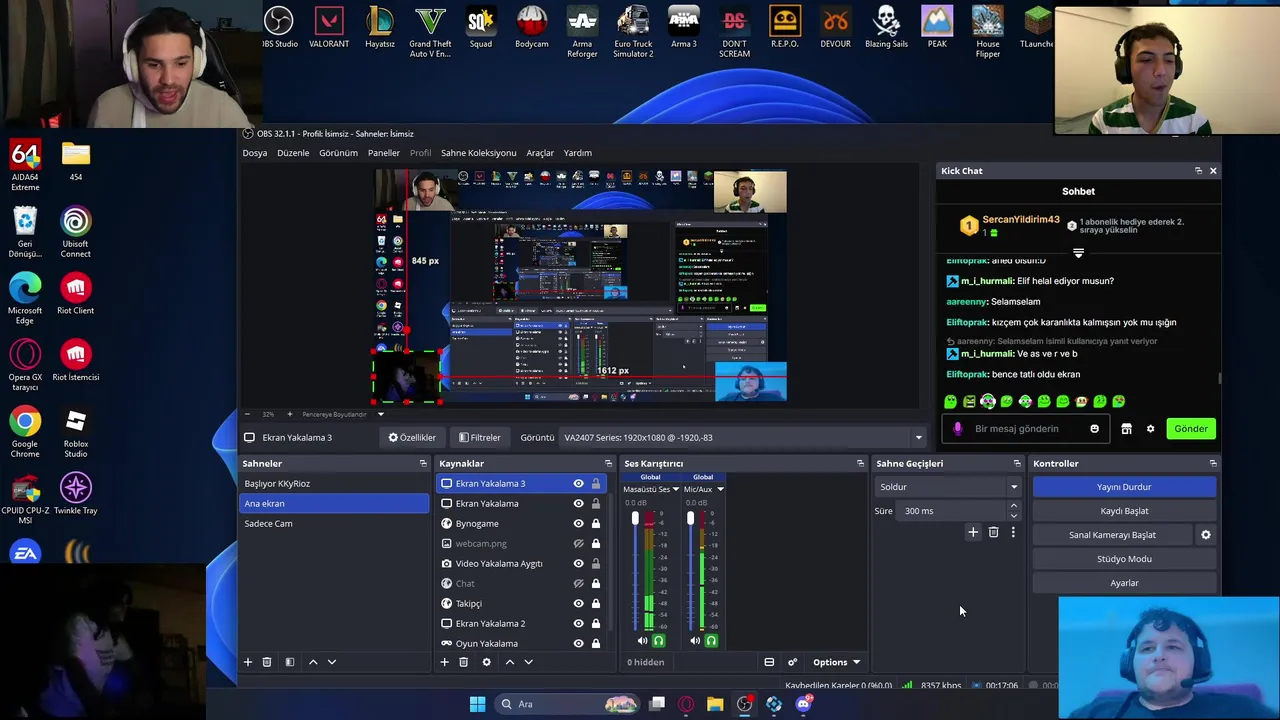Show the Chat source with its eye icon
The image size is (1280, 720).
[578, 584]
